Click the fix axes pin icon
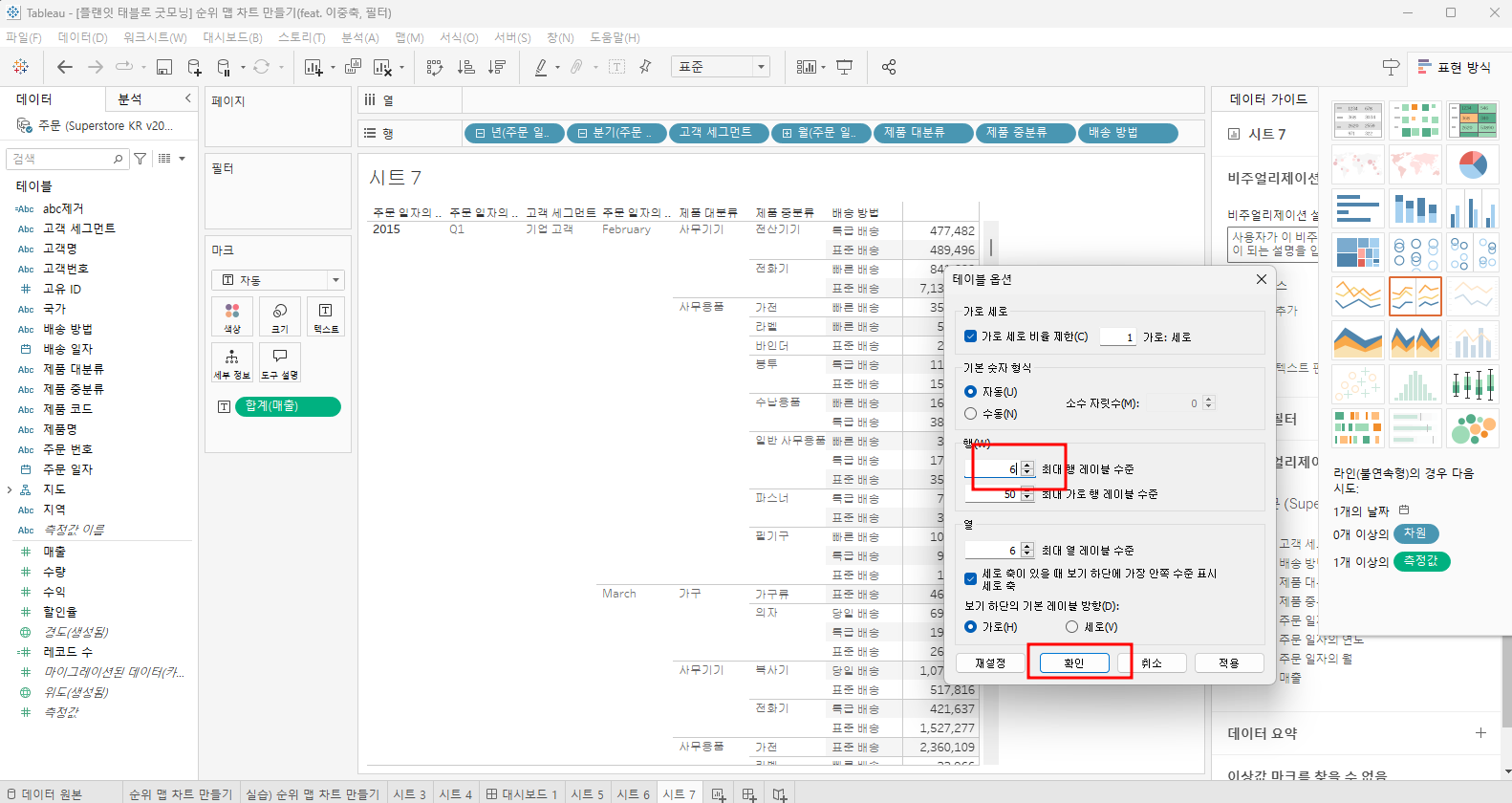 (x=646, y=66)
